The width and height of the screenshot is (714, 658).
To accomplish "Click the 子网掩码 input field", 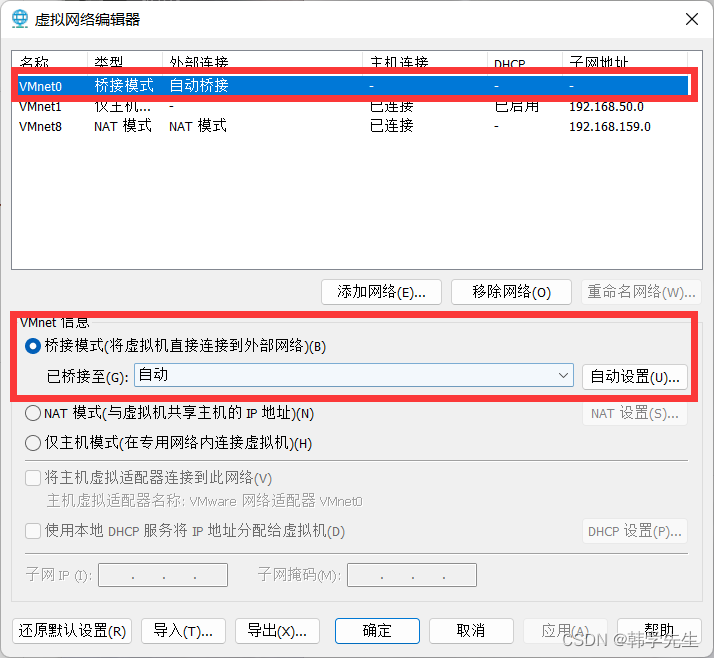I will 412,575.
